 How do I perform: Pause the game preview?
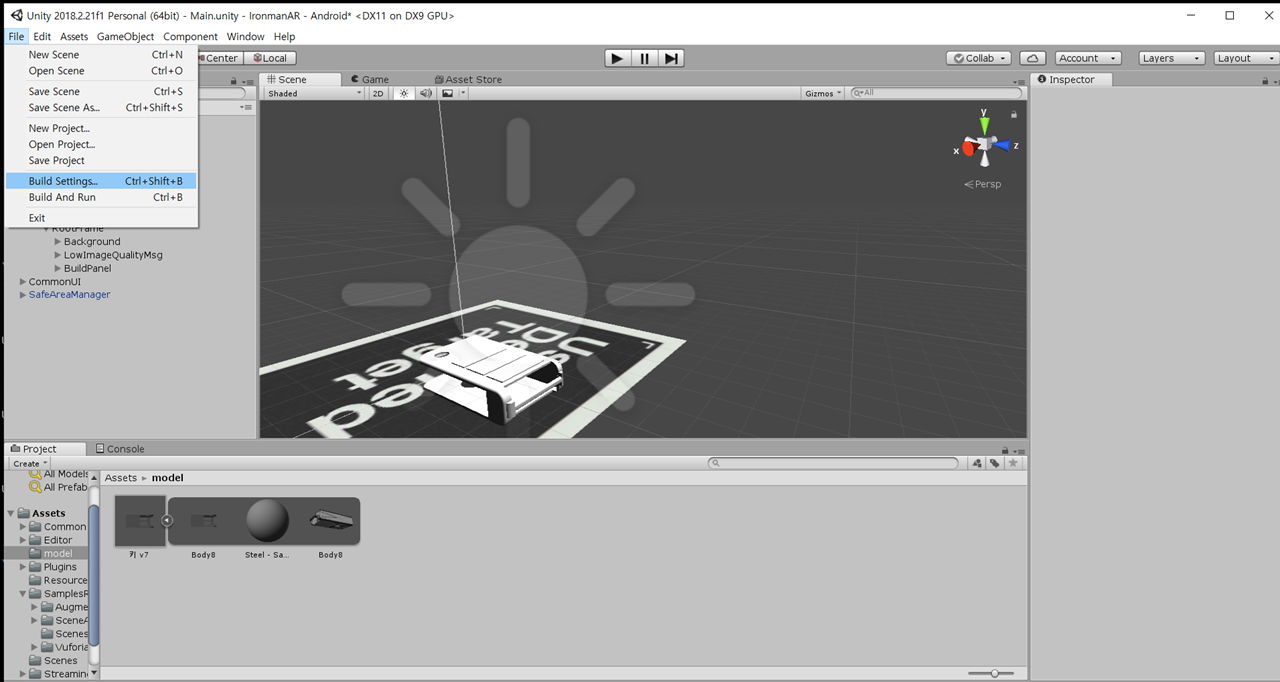coord(645,58)
